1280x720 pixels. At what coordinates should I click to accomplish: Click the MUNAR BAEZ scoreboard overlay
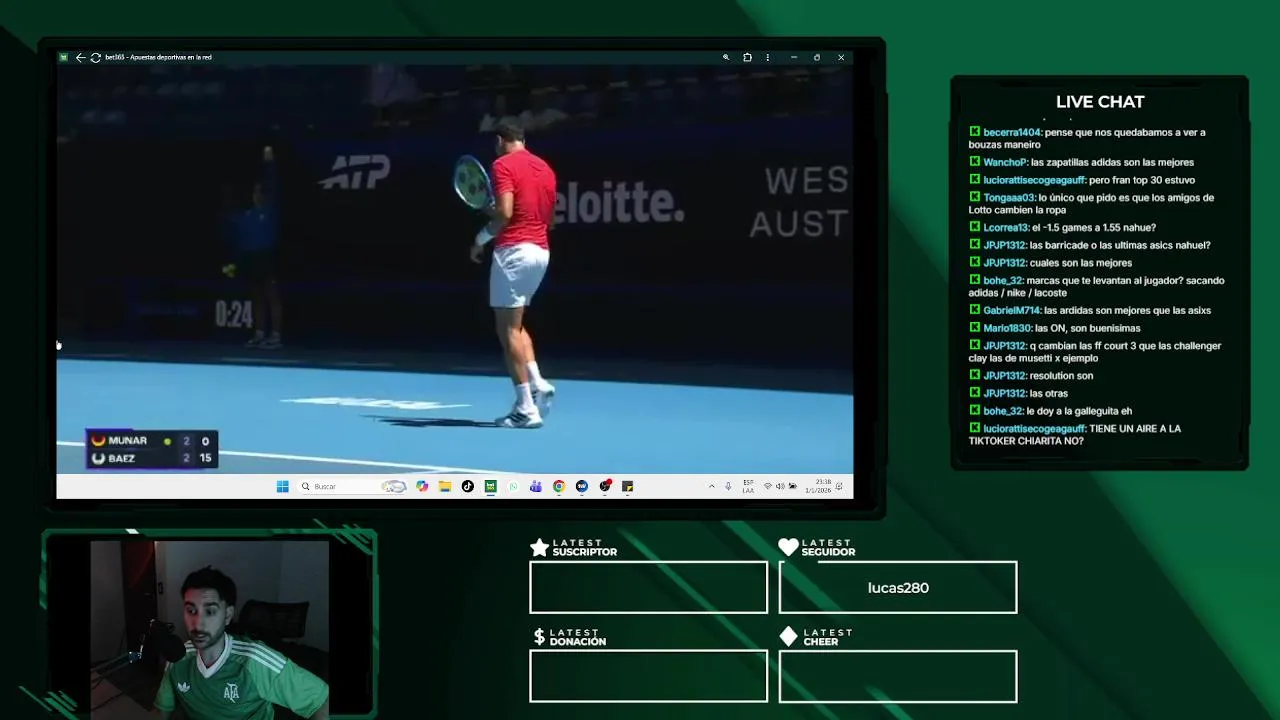tap(152, 449)
